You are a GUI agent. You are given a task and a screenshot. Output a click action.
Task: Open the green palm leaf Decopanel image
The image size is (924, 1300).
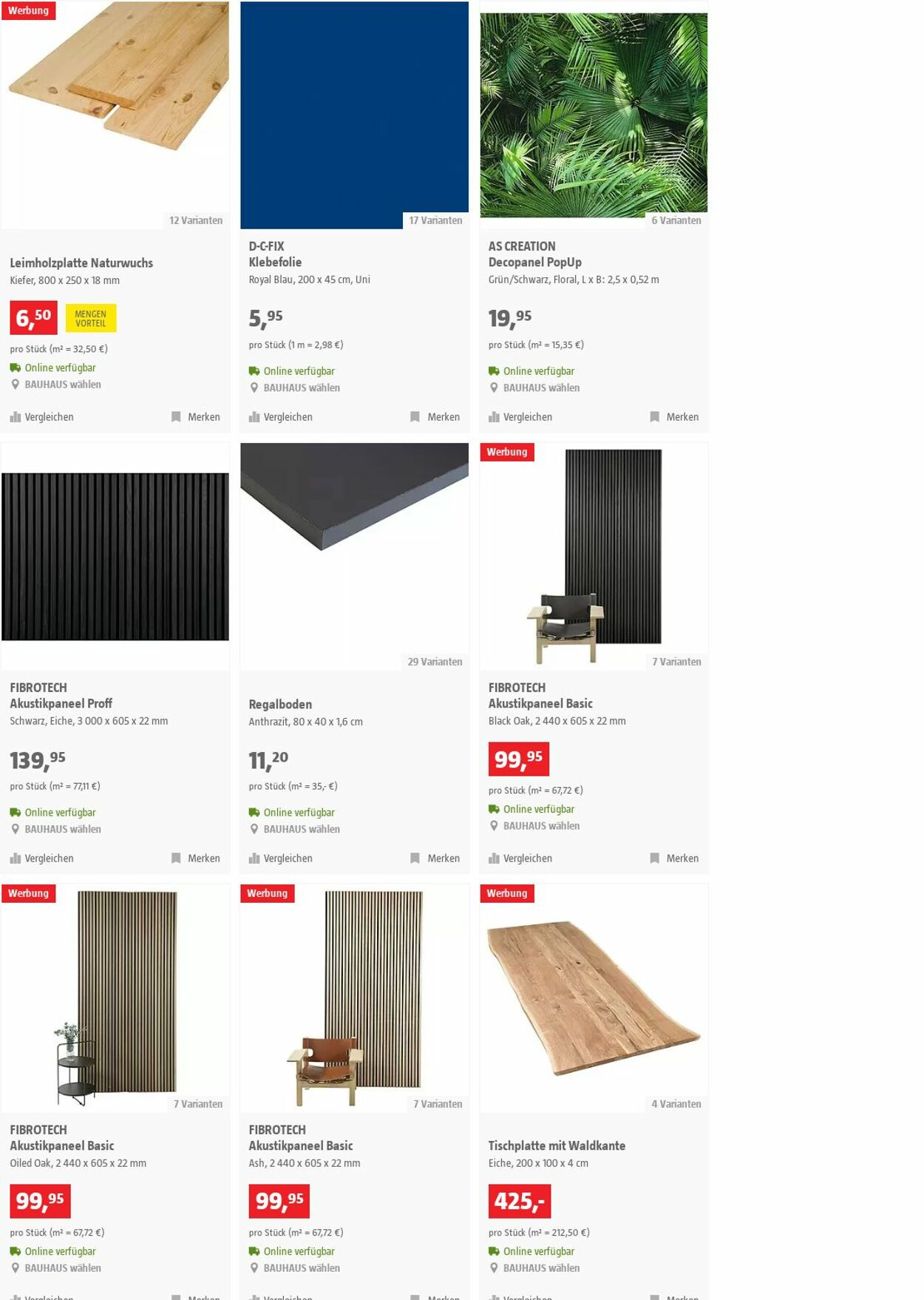[x=594, y=115]
